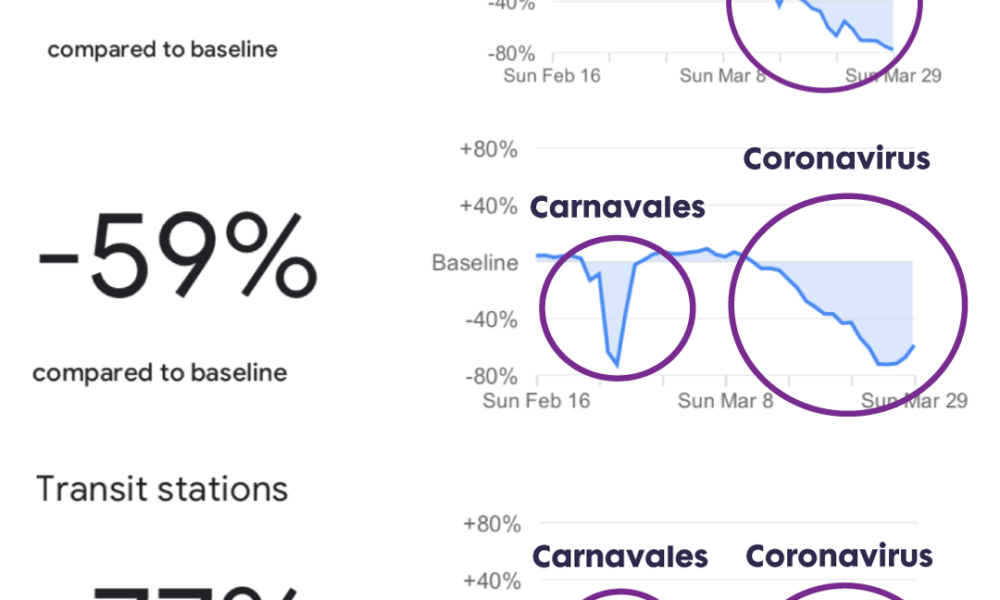Image resolution: width=1000 pixels, height=600 pixels.
Task: Click the Carnavales label in the Transit stations chart
Action: (620, 556)
